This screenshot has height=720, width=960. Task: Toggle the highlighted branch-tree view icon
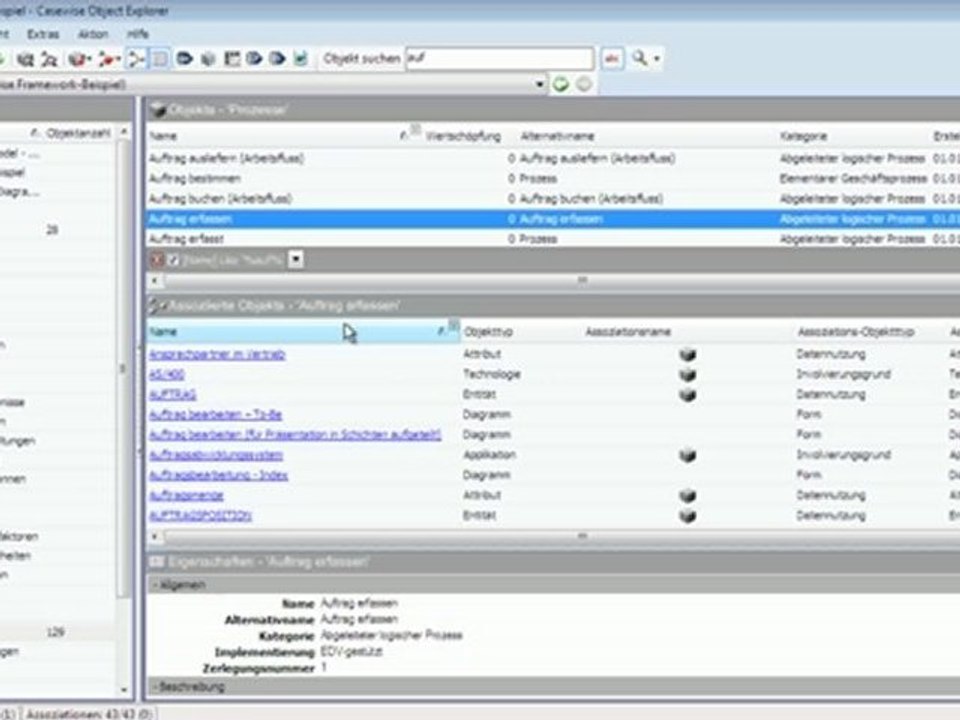pyautogui.click(x=136, y=59)
